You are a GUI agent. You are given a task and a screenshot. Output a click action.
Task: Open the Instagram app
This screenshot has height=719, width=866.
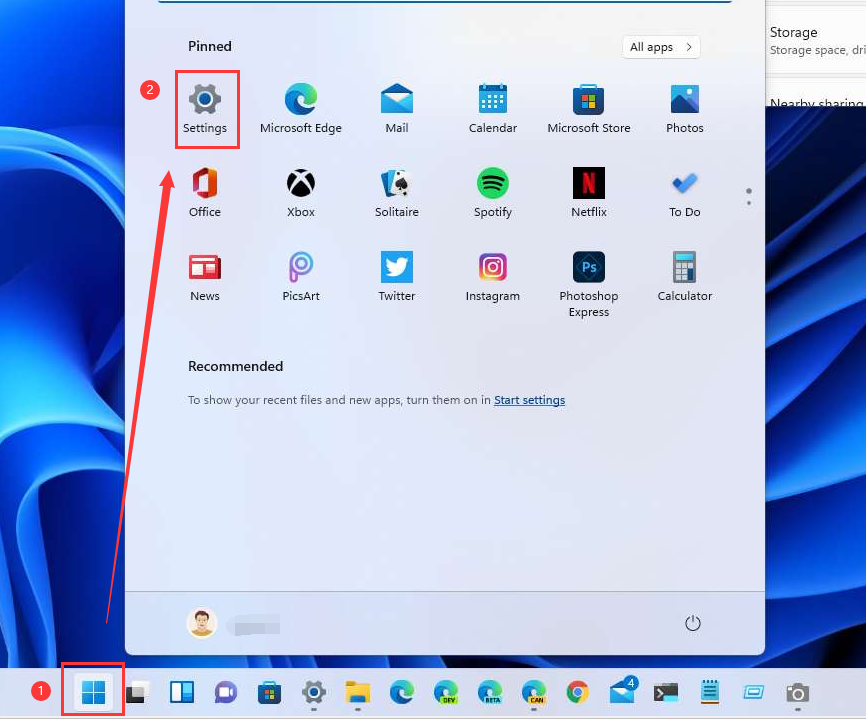(493, 277)
